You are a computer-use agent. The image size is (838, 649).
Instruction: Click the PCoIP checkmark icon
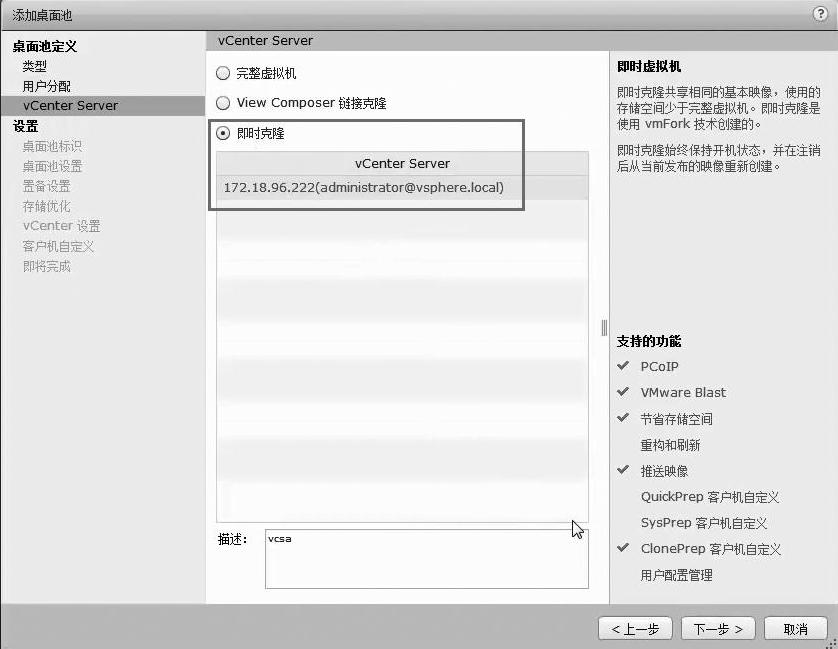[x=623, y=366]
